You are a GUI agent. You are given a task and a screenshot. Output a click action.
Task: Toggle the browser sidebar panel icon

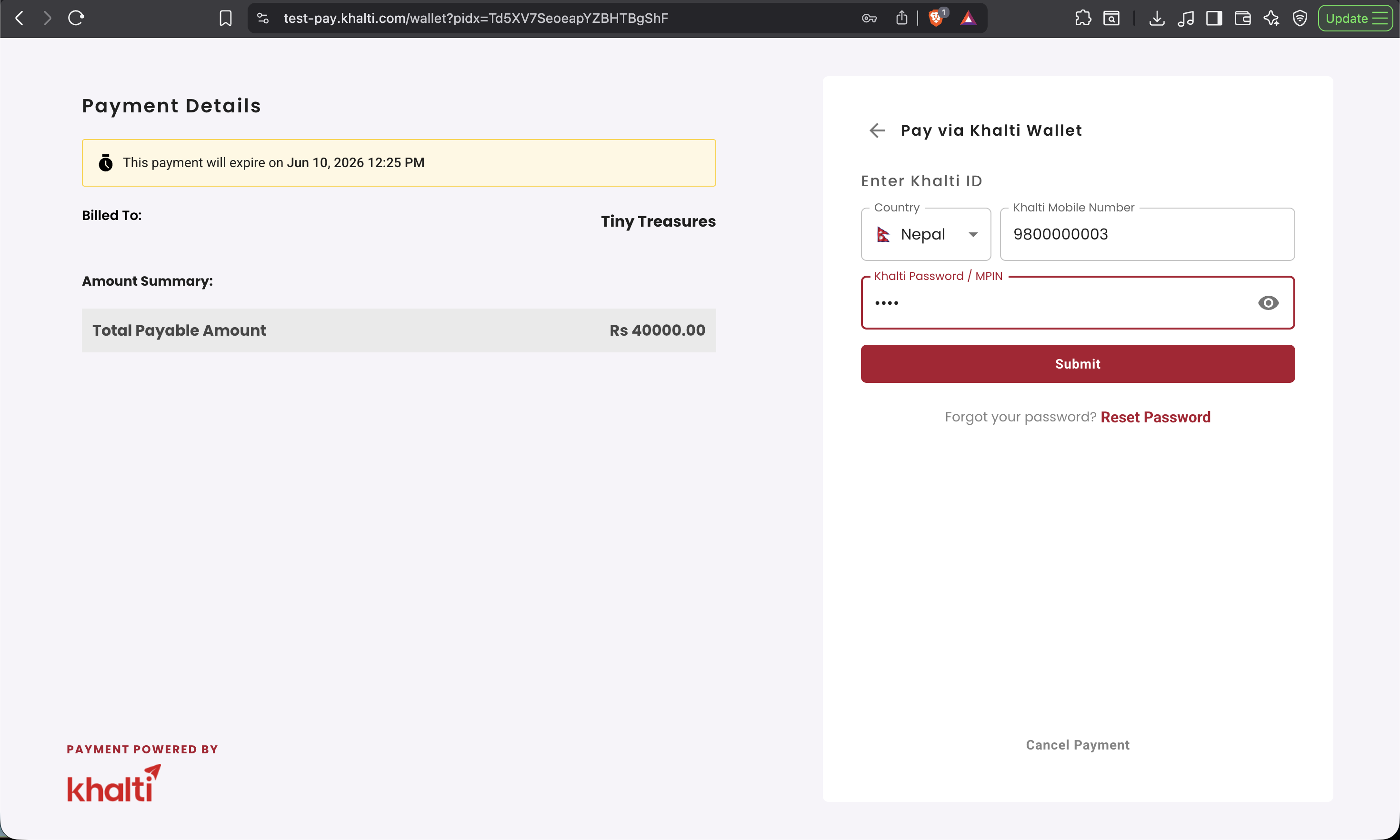point(1214,18)
